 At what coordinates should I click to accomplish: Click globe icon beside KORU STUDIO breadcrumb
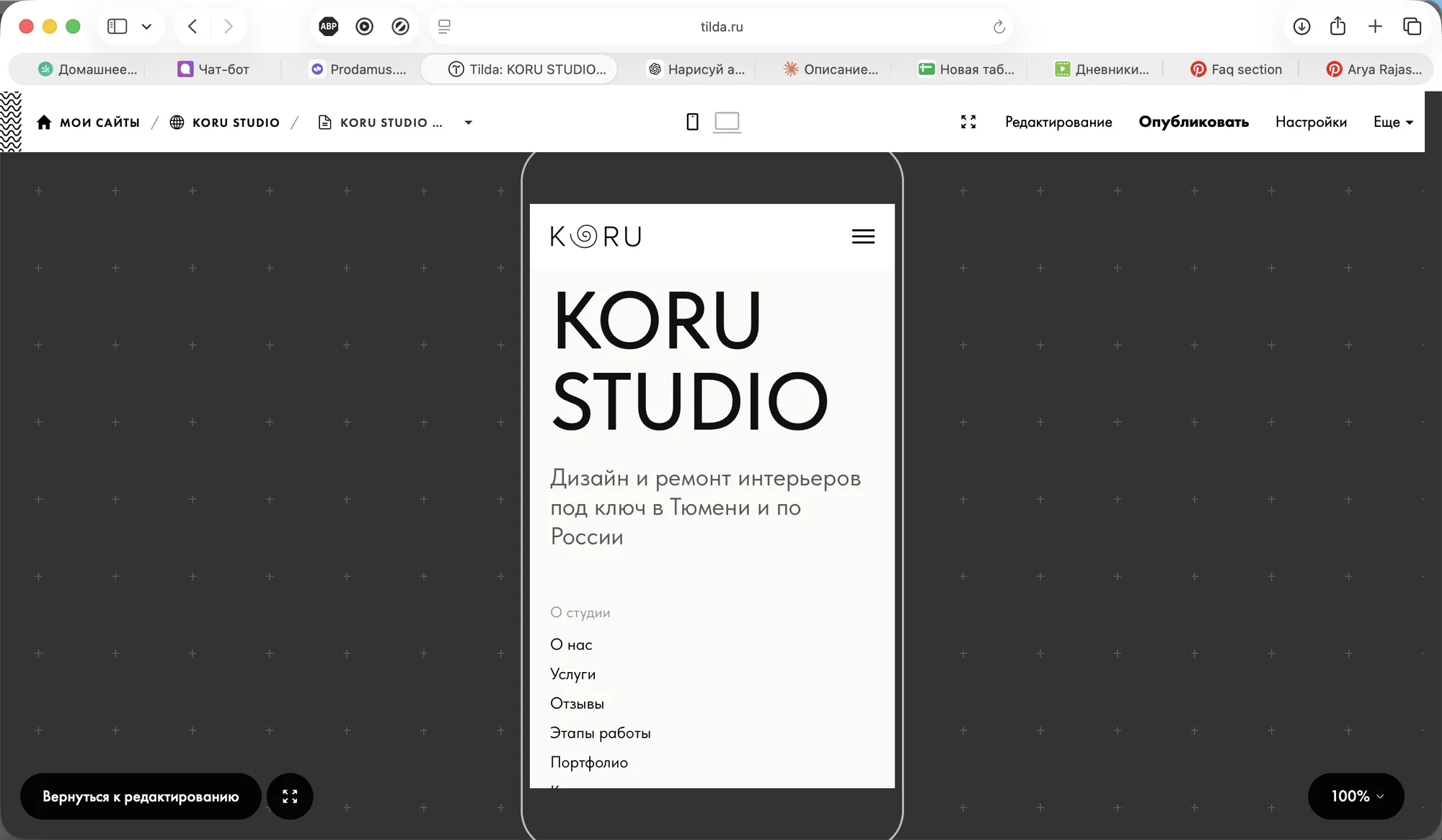(177, 122)
